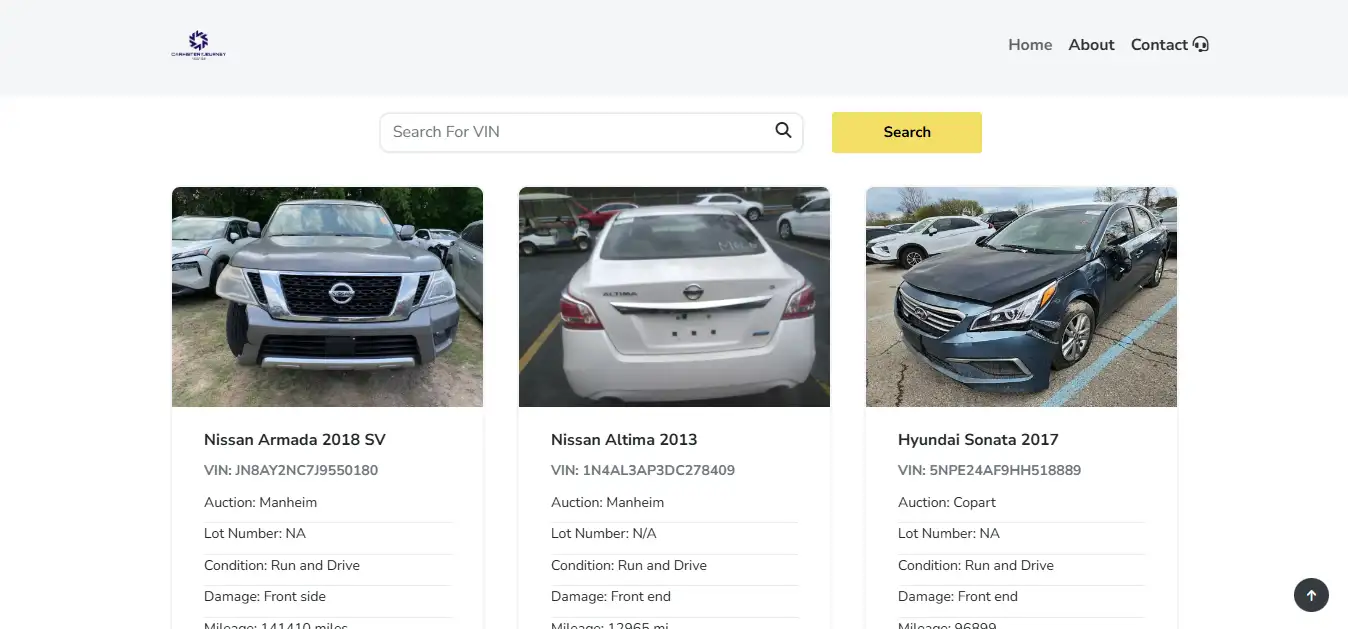Open the blue Hyundai Sonata photo
Screen dimensions: 1348x629
click(x=1021, y=297)
